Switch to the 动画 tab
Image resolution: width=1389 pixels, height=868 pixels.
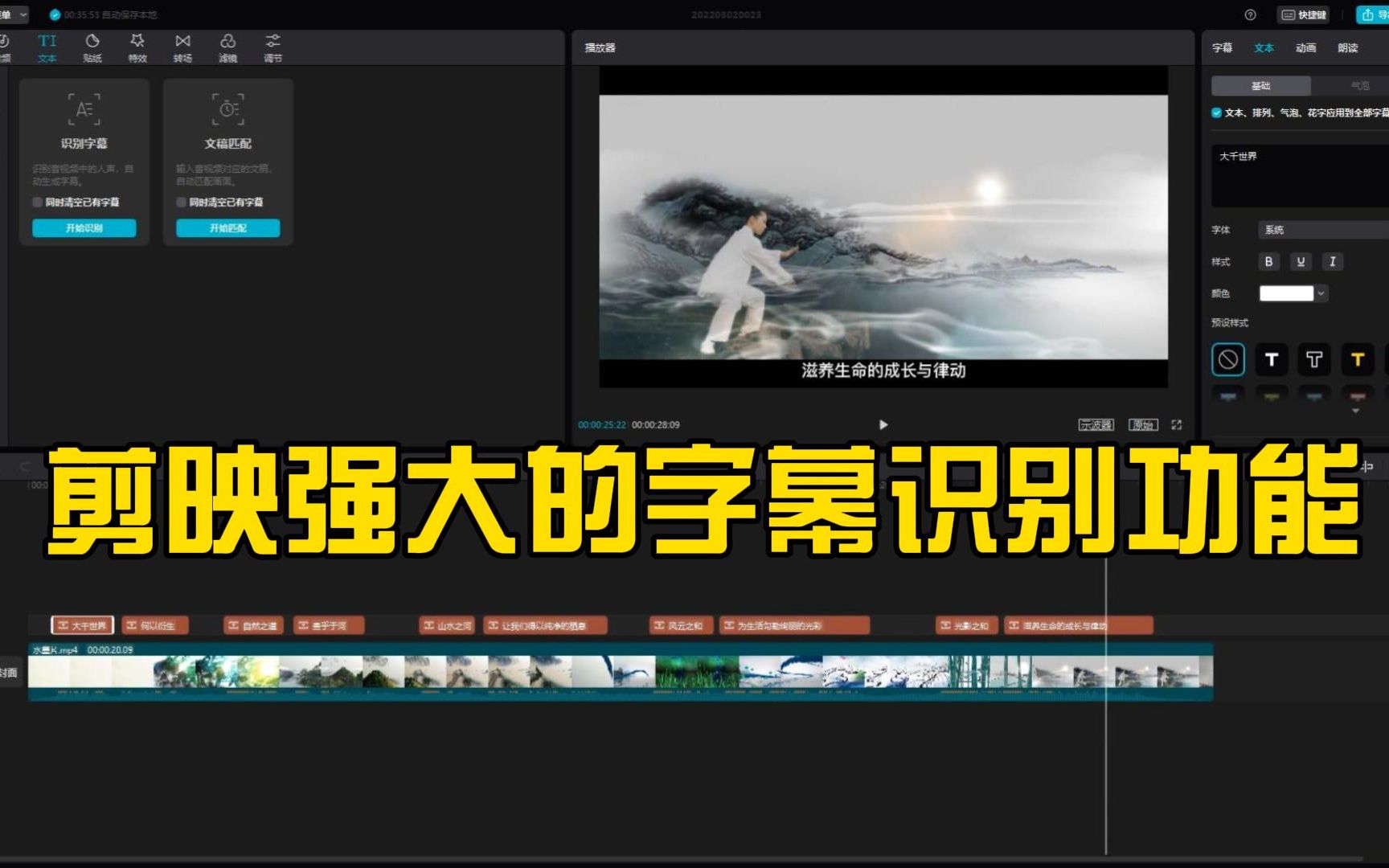pyautogui.click(x=1305, y=47)
